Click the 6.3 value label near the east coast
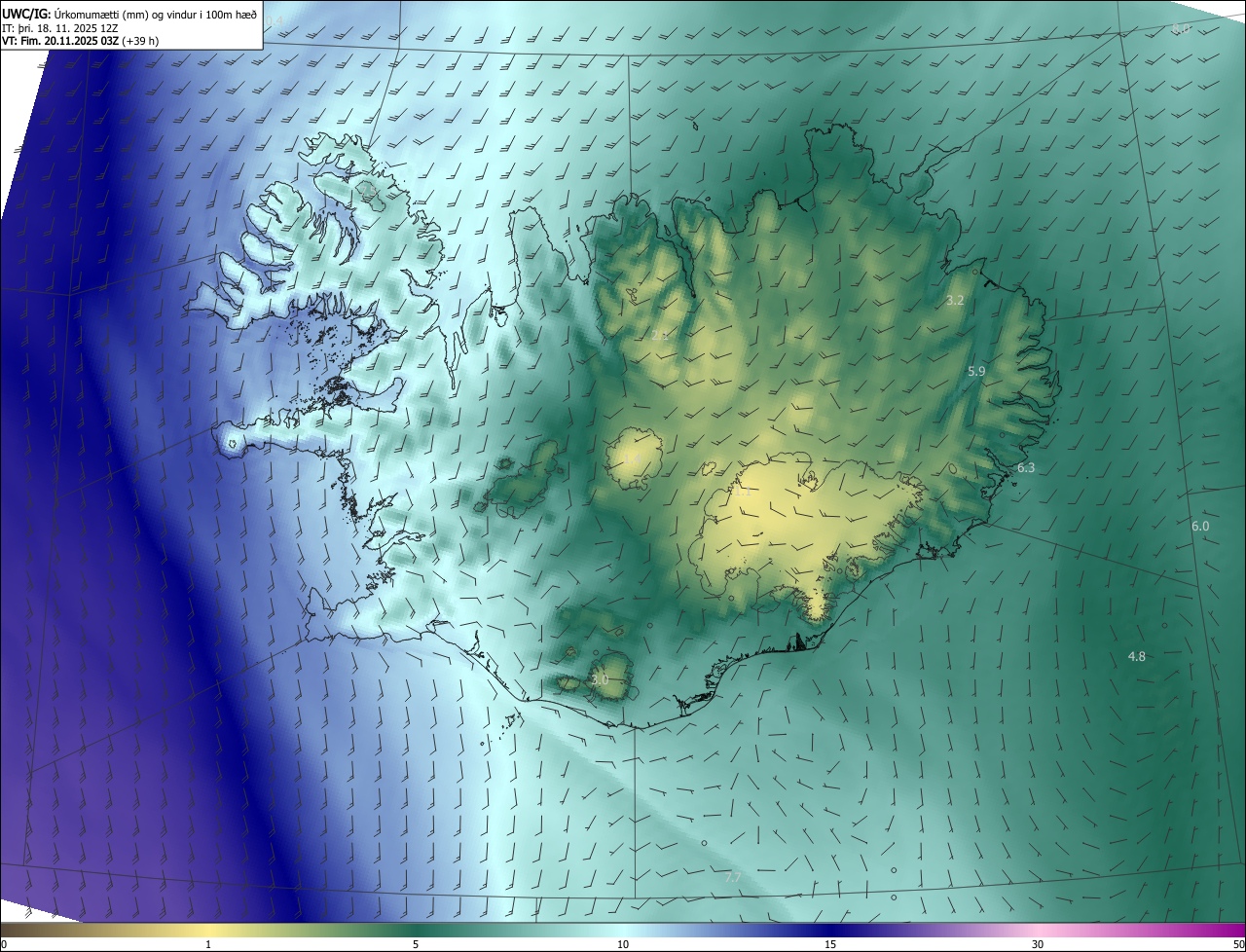Screen dimensions: 1246x952 click(x=1026, y=468)
